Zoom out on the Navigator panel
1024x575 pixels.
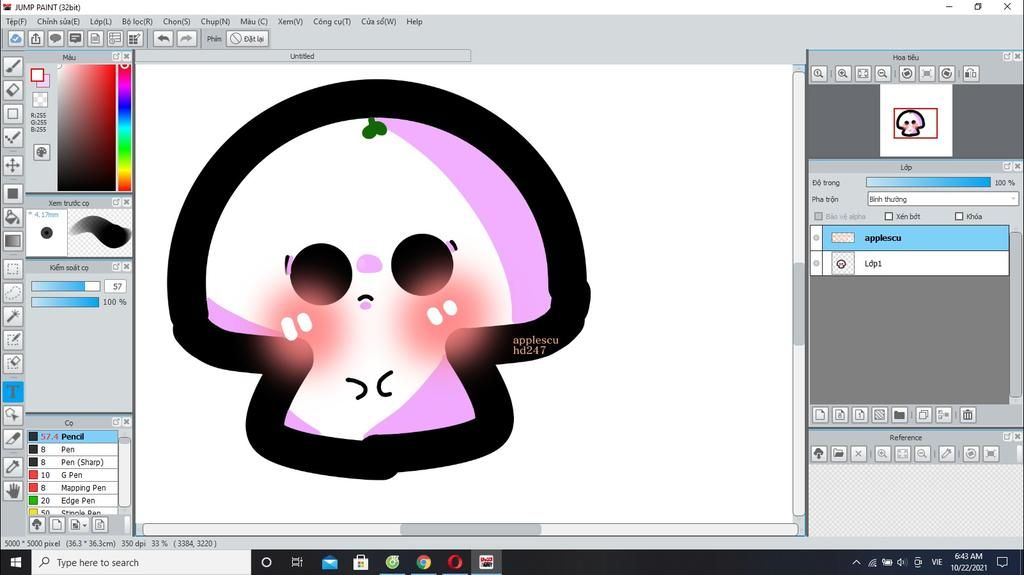[x=882, y=74]
